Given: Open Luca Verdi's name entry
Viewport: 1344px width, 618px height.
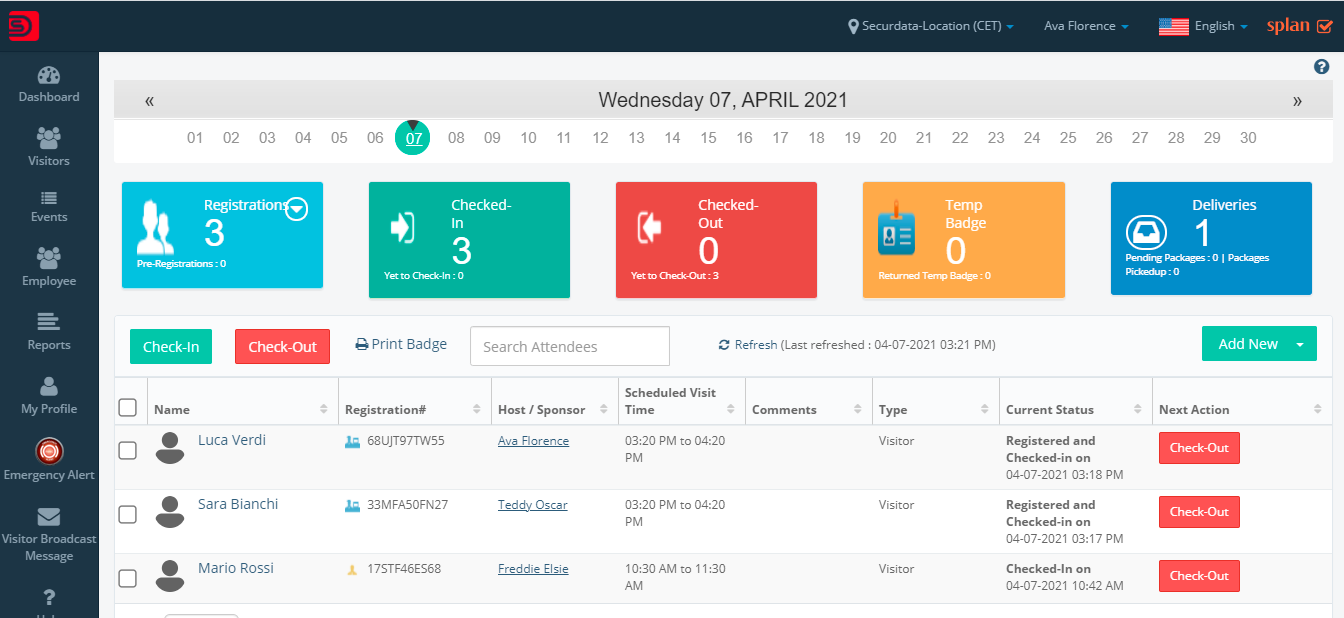Looking at the screenshot, I should (x=232, y=440).
